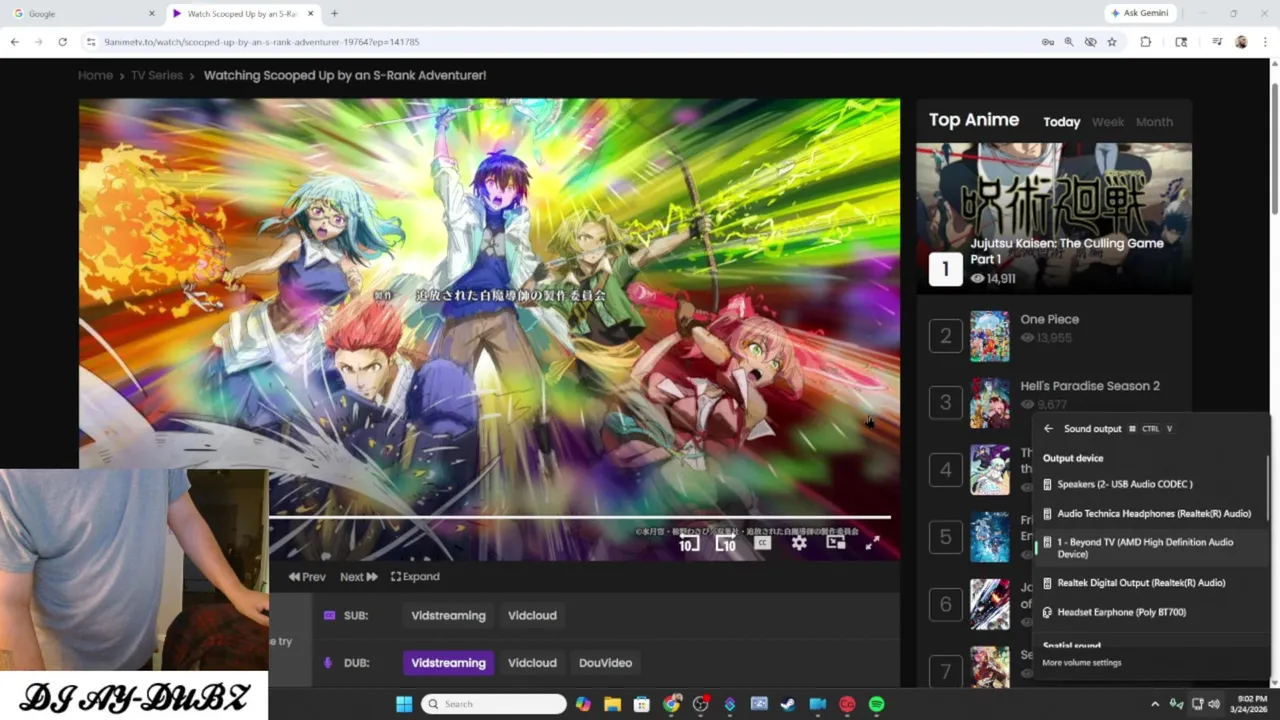The height and width of the screenshot is (720, 1280).
Task: Open TV Series breadcrumb link
Action: tap(157, 75)
